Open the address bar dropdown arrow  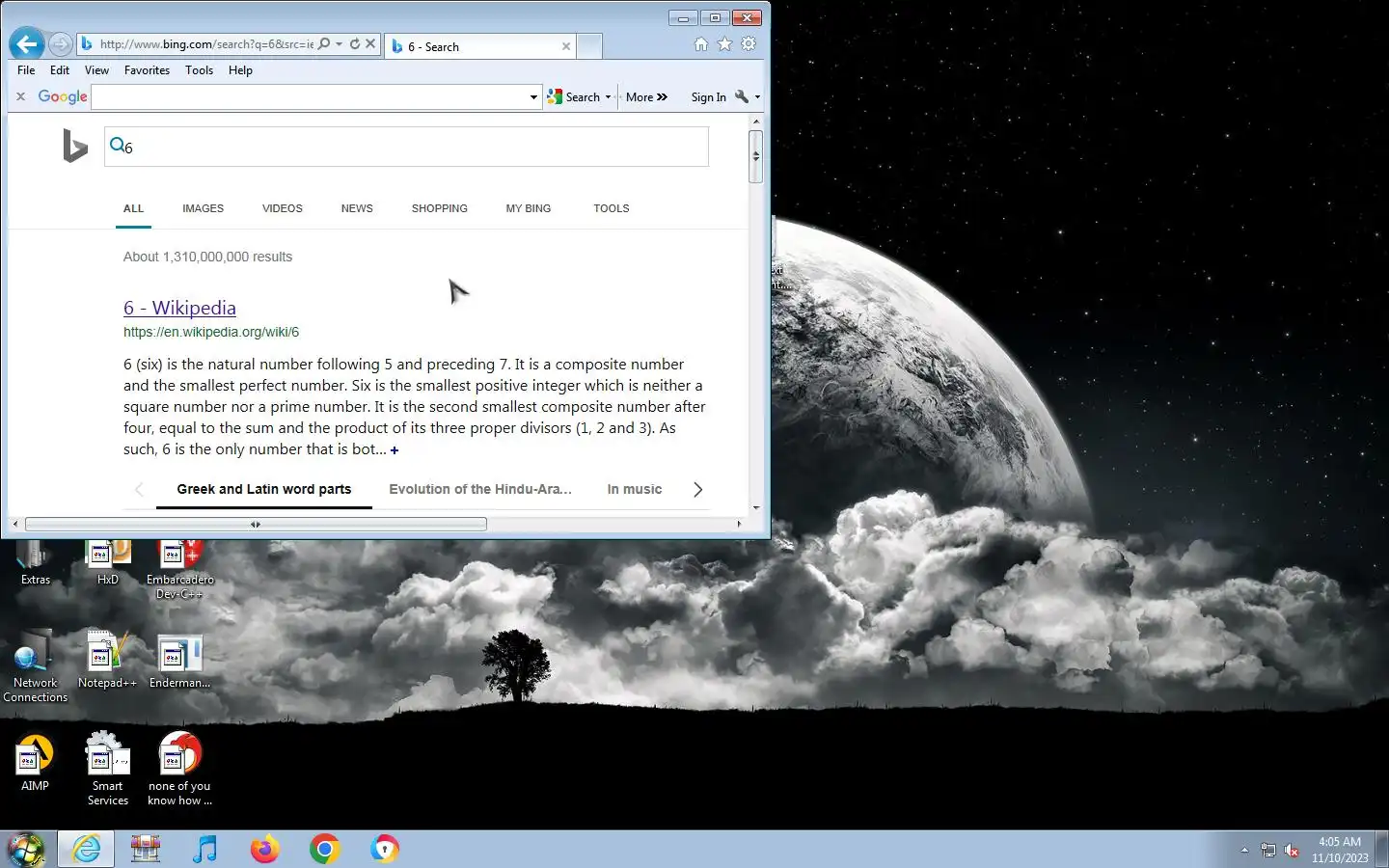tap(339, 43)
